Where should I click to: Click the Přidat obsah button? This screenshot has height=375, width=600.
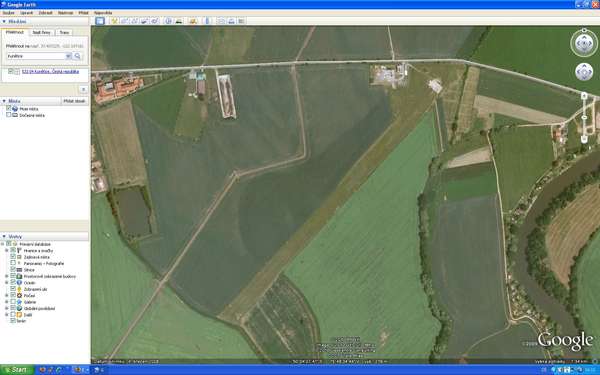tap(74, 101)
